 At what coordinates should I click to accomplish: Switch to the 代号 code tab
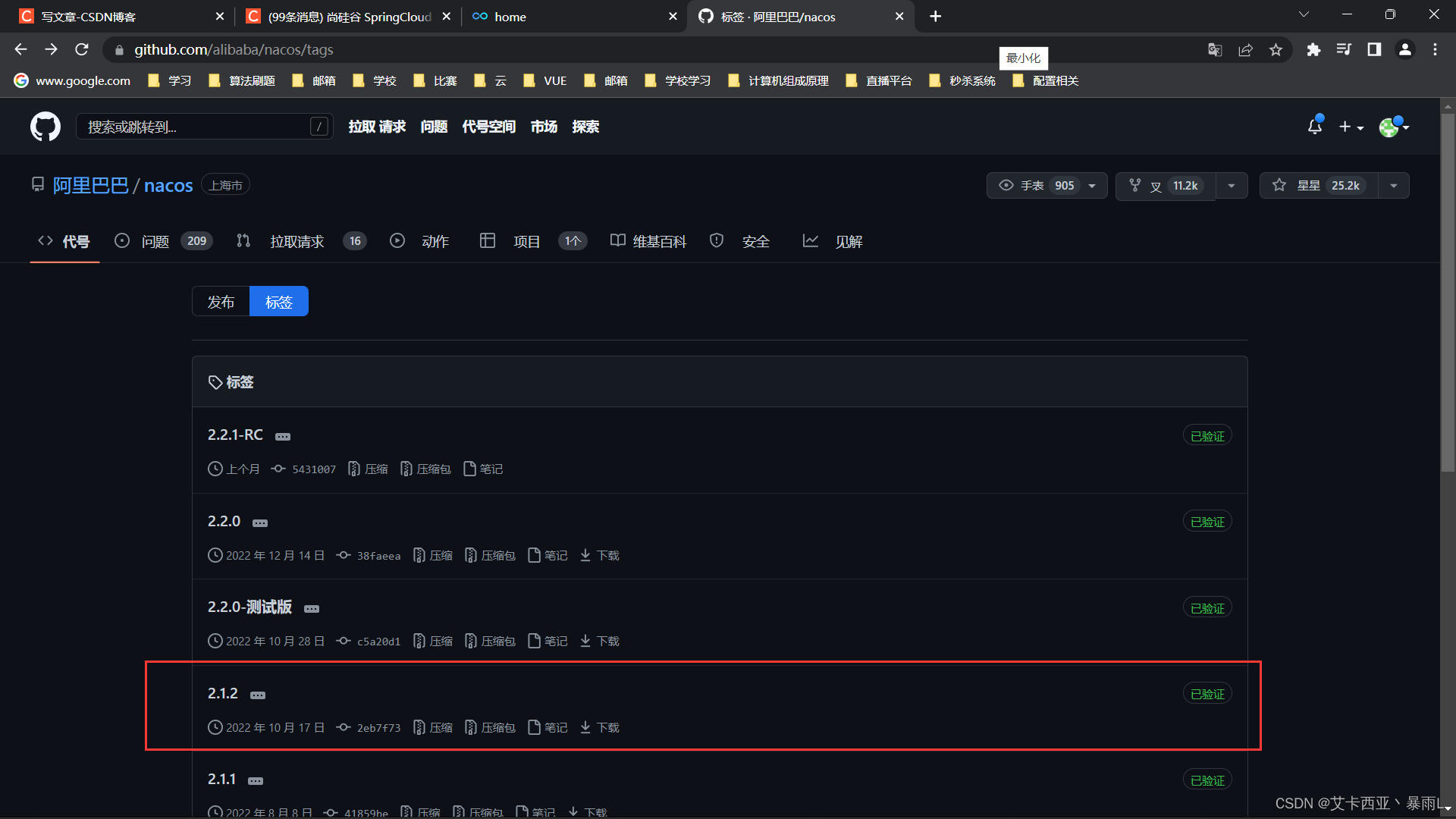(64, 241)
